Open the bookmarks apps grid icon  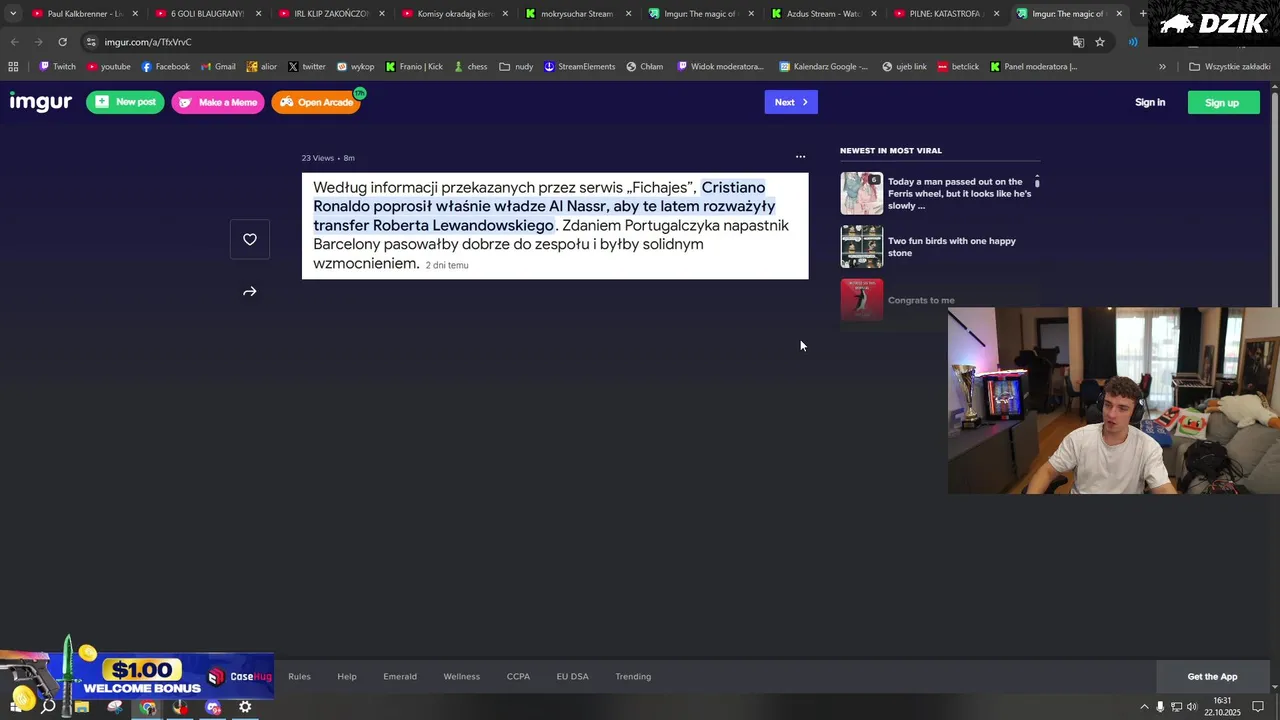click(x=13, y=67)
